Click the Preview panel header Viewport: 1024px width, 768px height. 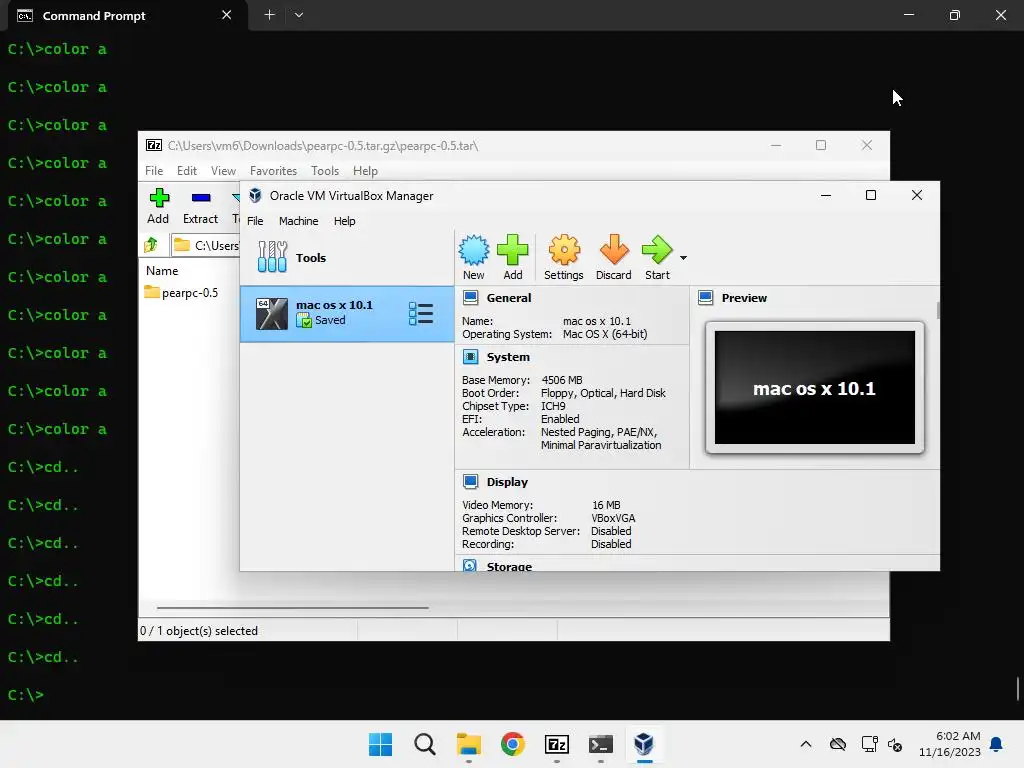[744, 298]
